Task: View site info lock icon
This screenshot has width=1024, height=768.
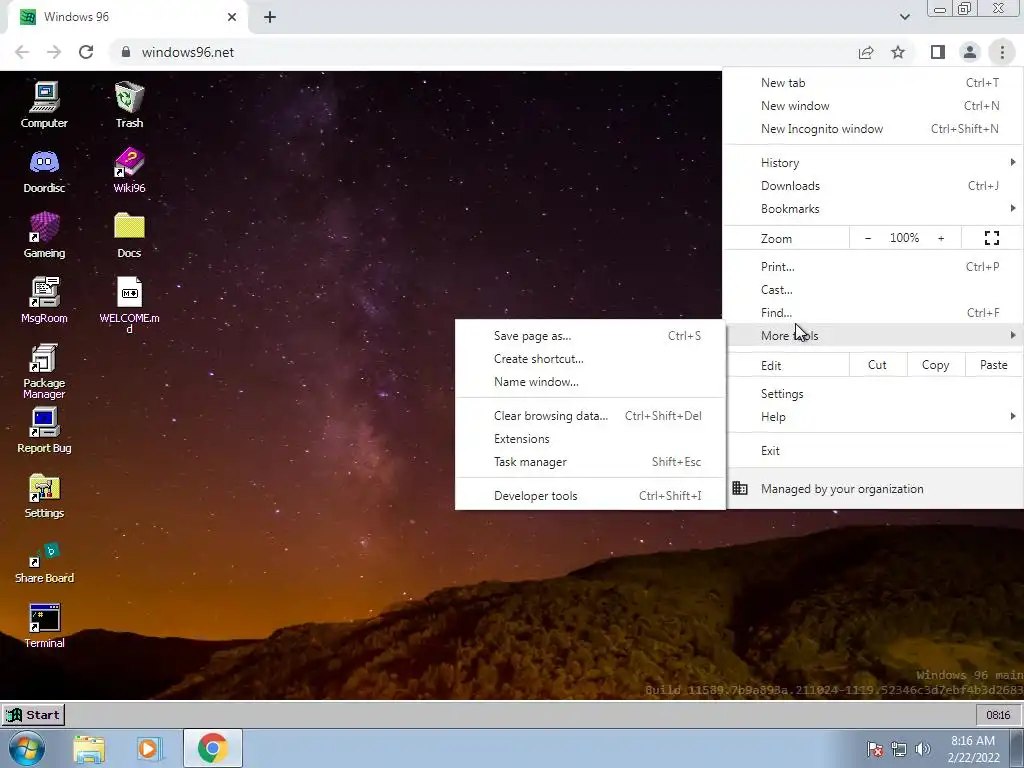Action: (126, 52)
